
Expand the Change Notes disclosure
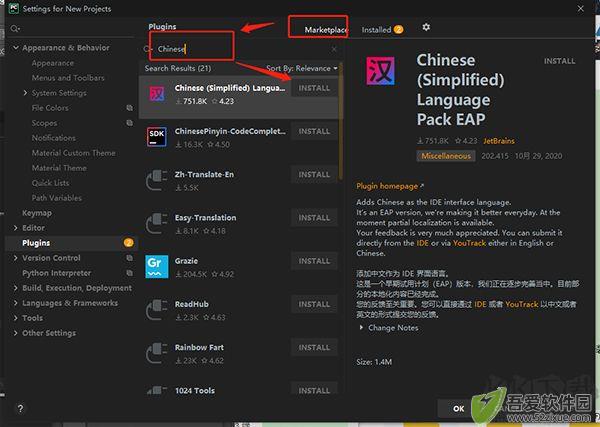[x=361, y=328]
